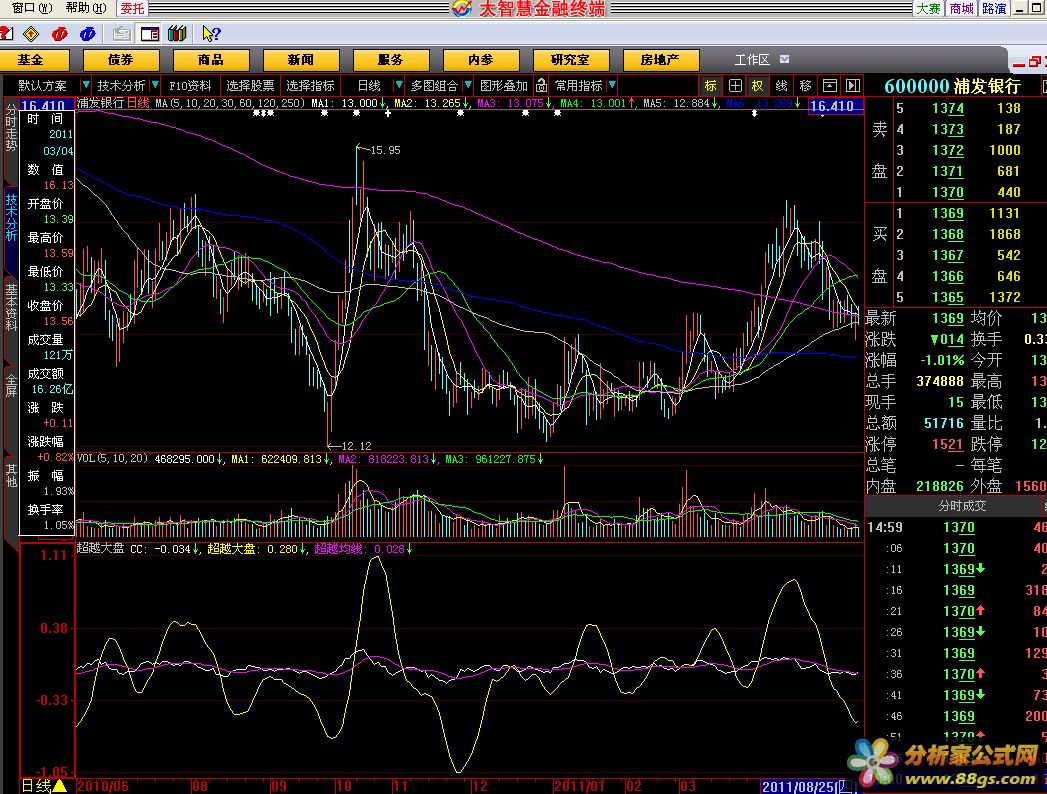Click the 15.95 peak price label
1047x794 pixels.
[x=385, y=150]
